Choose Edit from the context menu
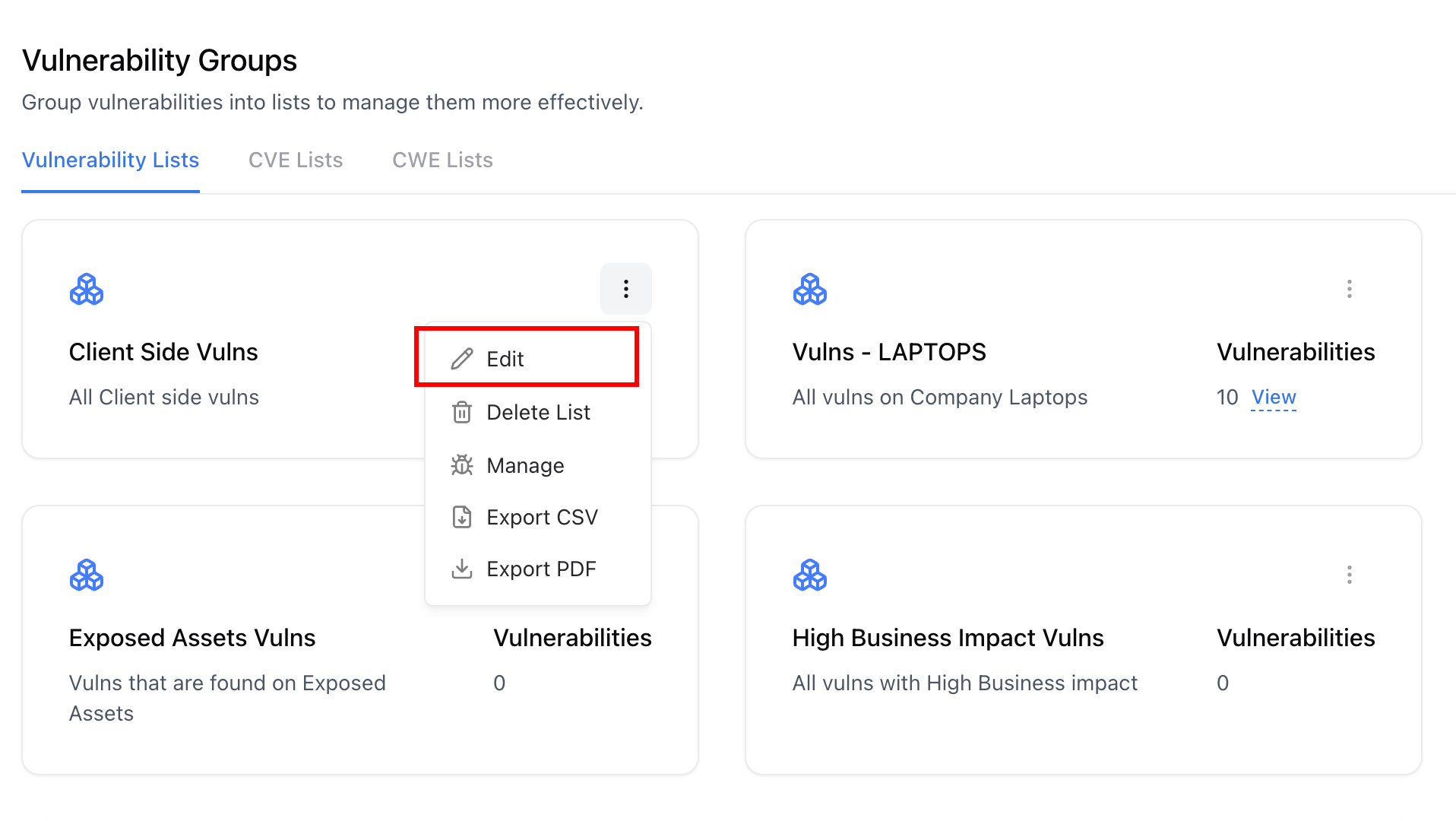 (x=505, y=358)
